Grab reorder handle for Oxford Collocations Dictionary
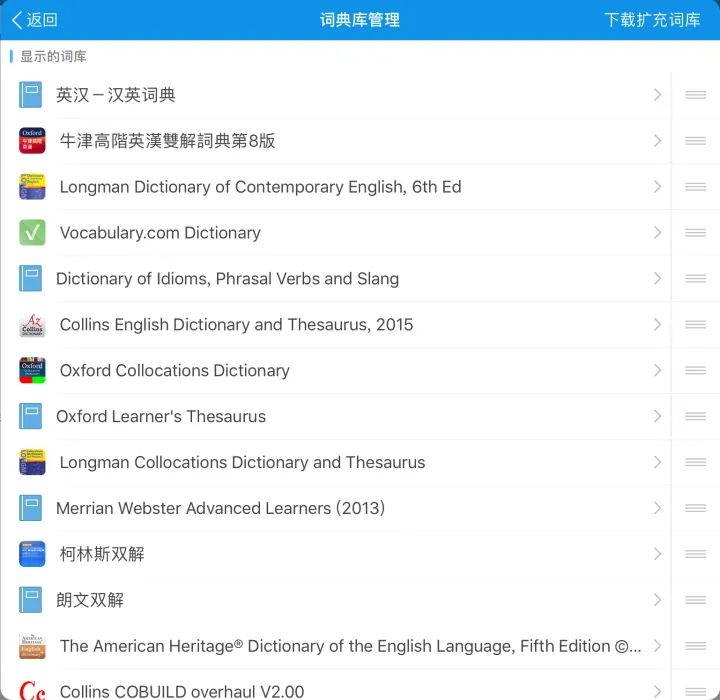The width and height of the screenshot is (720, 700). click(695, 370)
